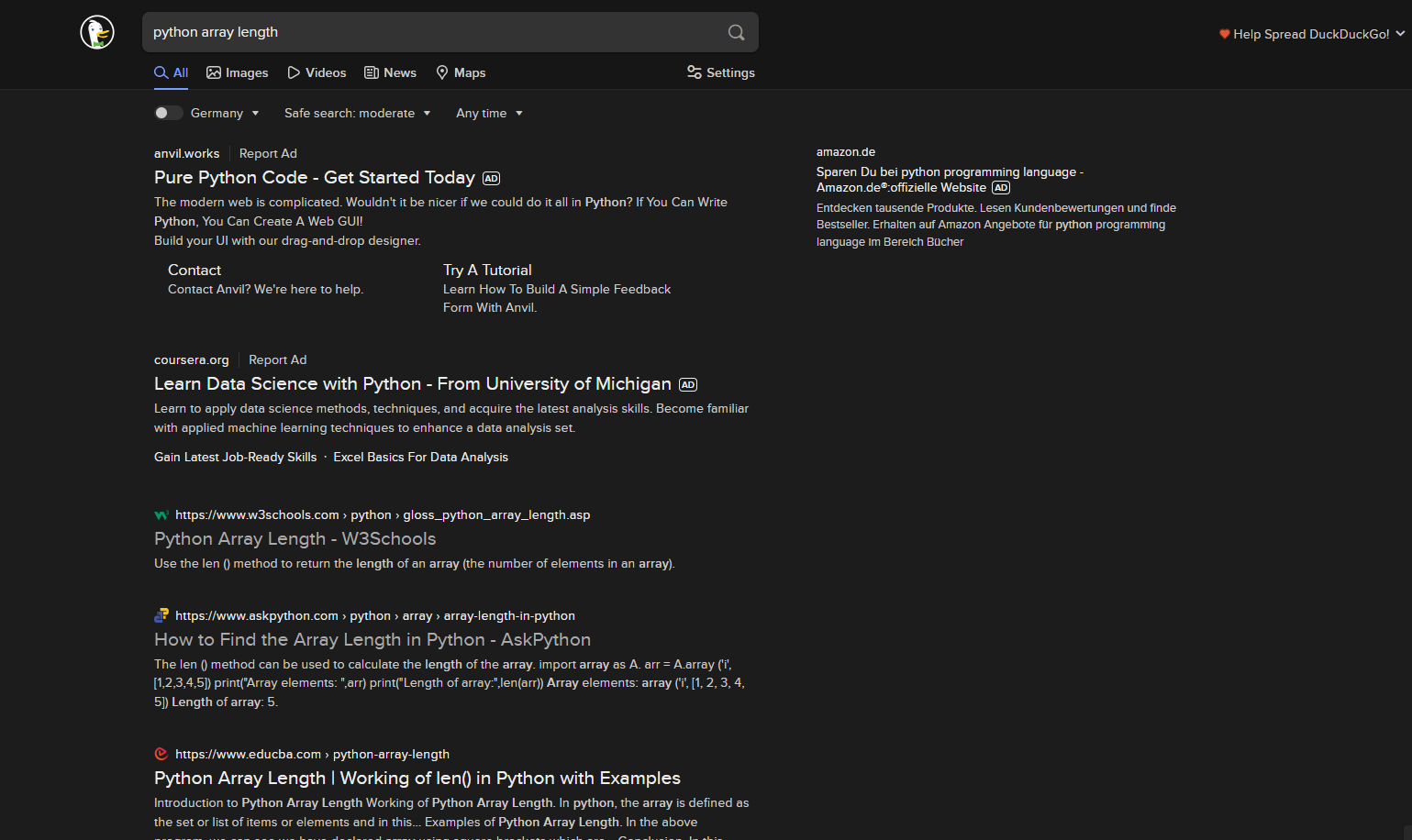Open the Contact sitelink for Anvil
Image resolution: width=1412 pixels, height=840 pixels.
195,270
